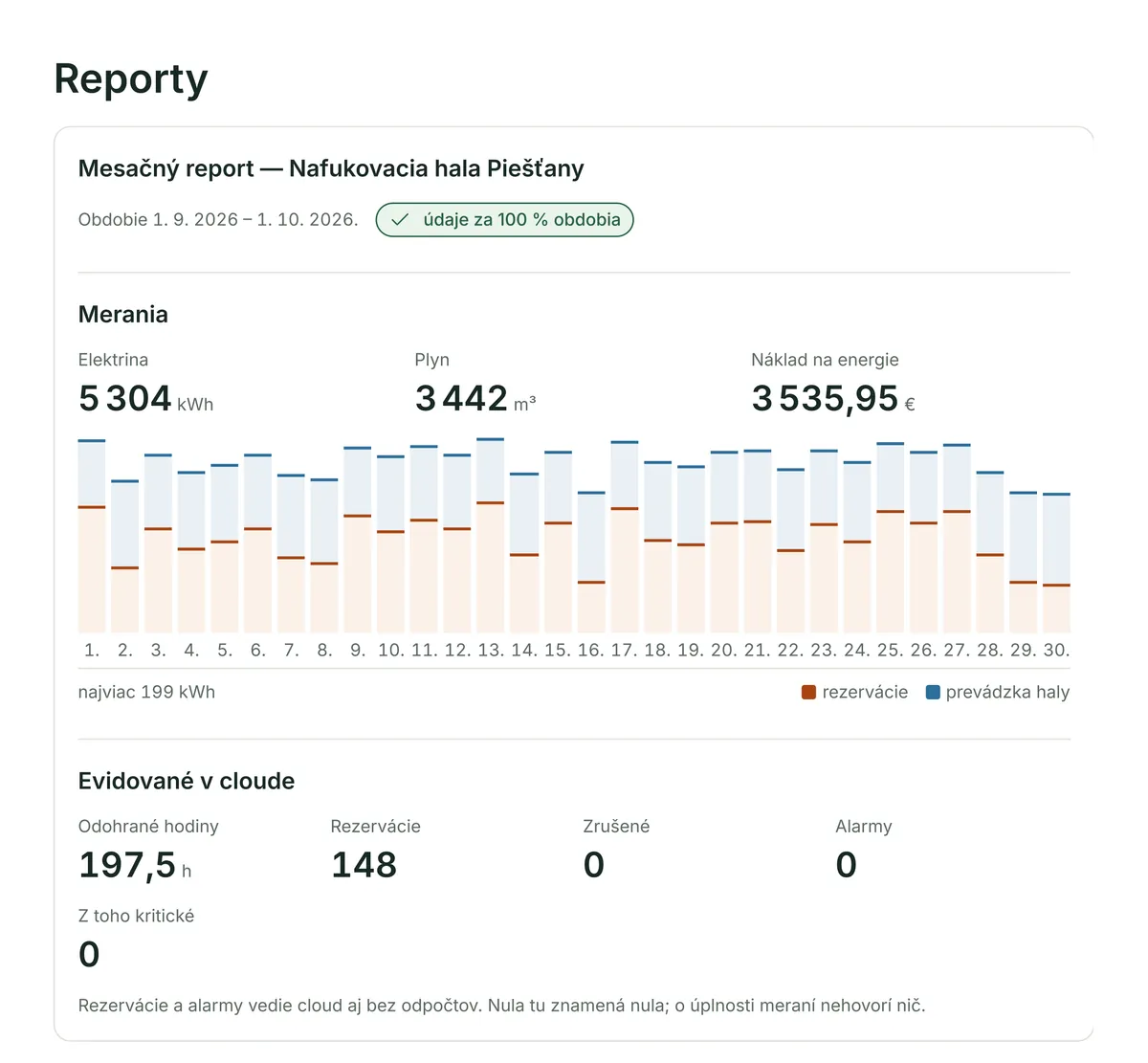
Task: Click the 'Reporty' page heading
Action: click(131, 78)
